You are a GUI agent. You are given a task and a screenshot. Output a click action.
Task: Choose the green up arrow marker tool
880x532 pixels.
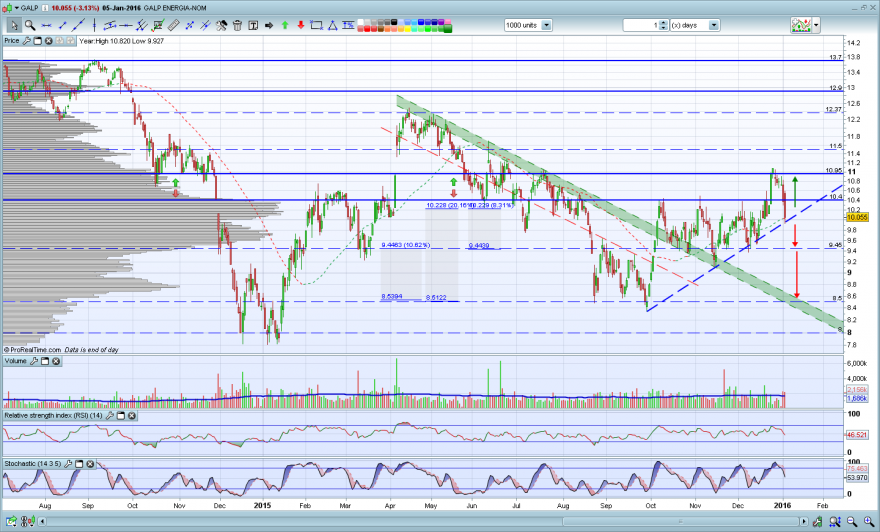coord(285,25)
